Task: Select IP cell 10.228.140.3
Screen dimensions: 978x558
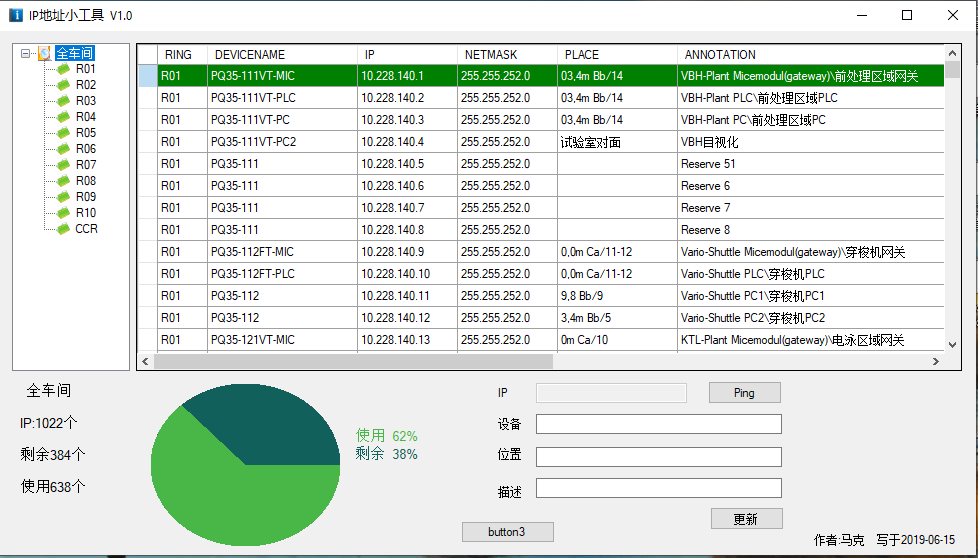Action: coord(407,120)
